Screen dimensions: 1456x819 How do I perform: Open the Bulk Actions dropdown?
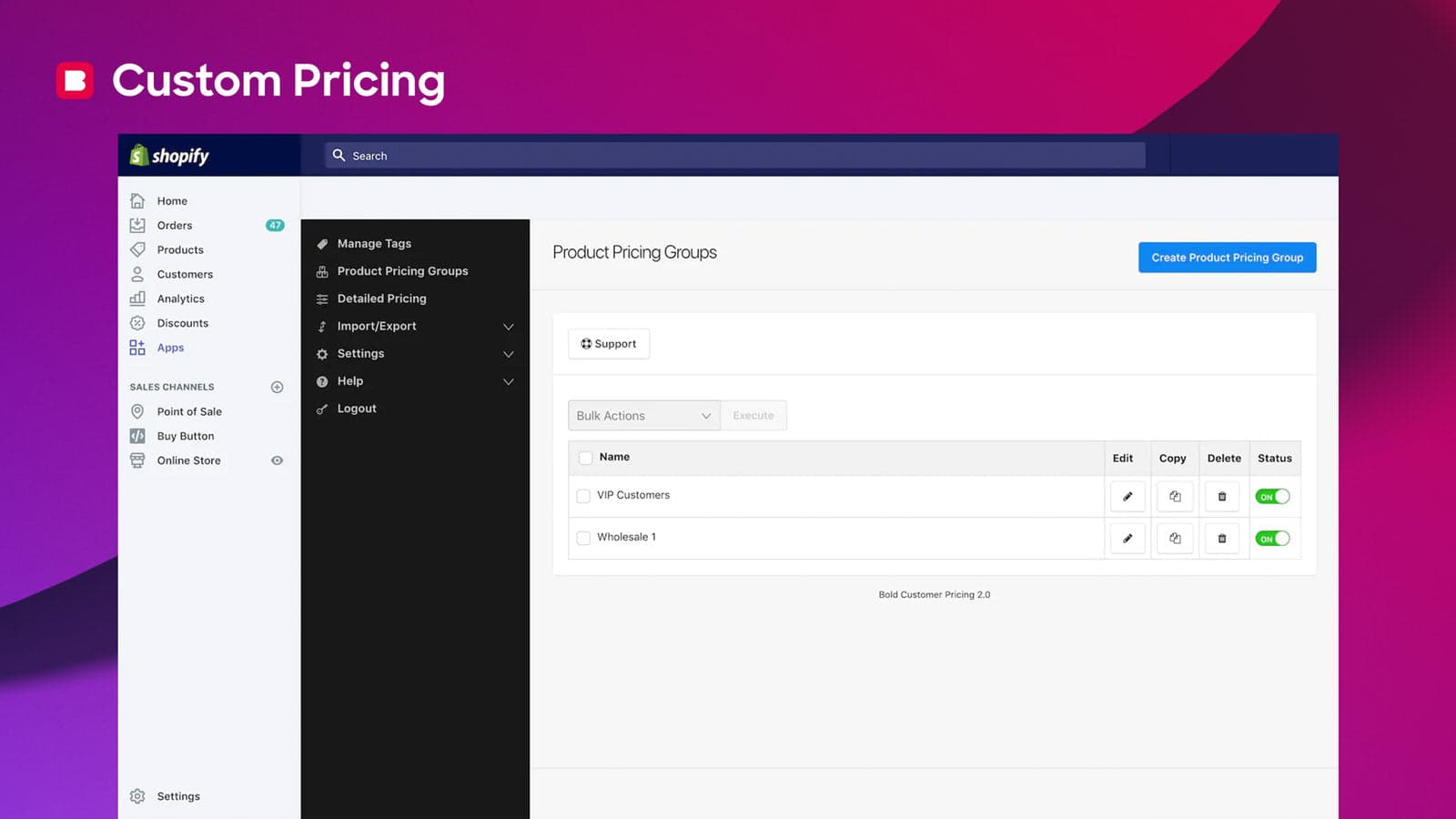[643, 415]
